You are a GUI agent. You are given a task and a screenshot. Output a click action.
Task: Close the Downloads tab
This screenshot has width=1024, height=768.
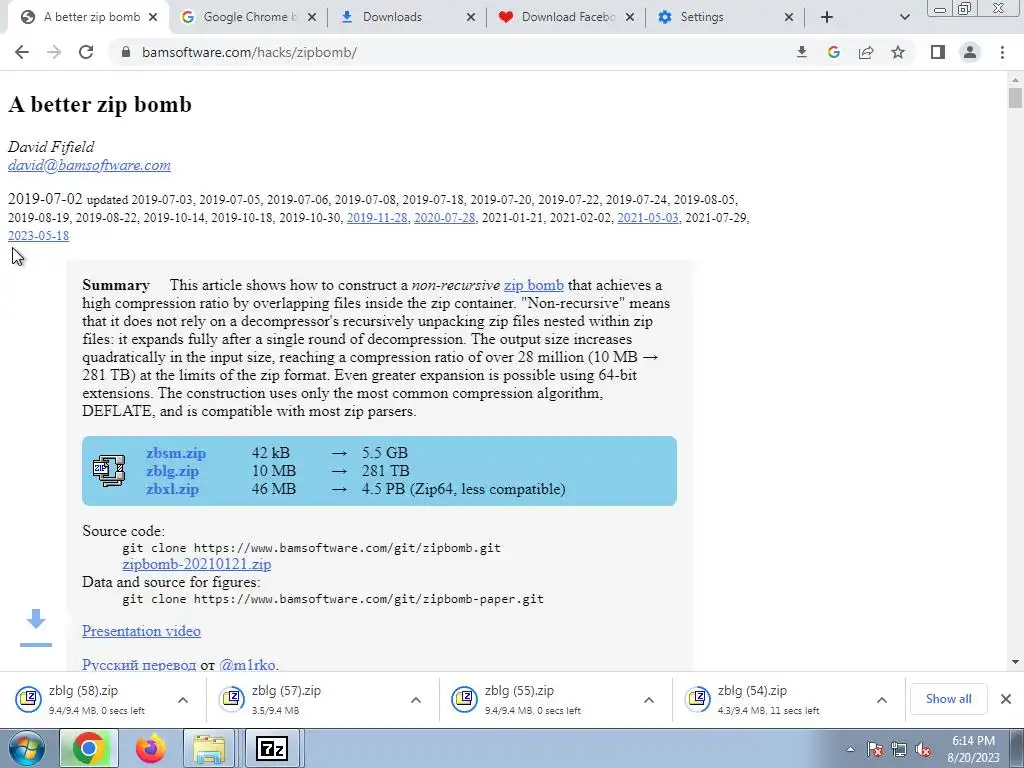(x=471, y=17)
